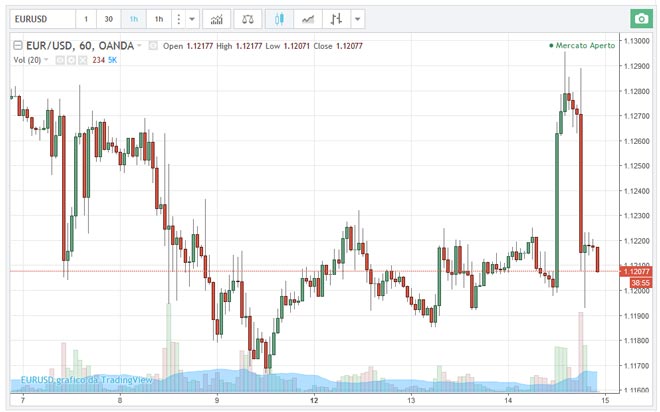
Task: Expand the chart style dropdown arrow
Action: click(x=358, y=19)
